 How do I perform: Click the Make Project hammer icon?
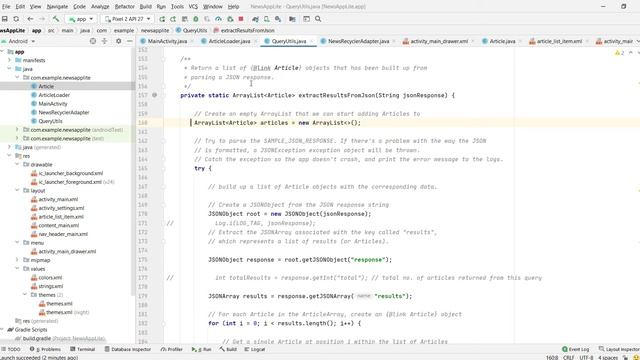coord(56,19)
